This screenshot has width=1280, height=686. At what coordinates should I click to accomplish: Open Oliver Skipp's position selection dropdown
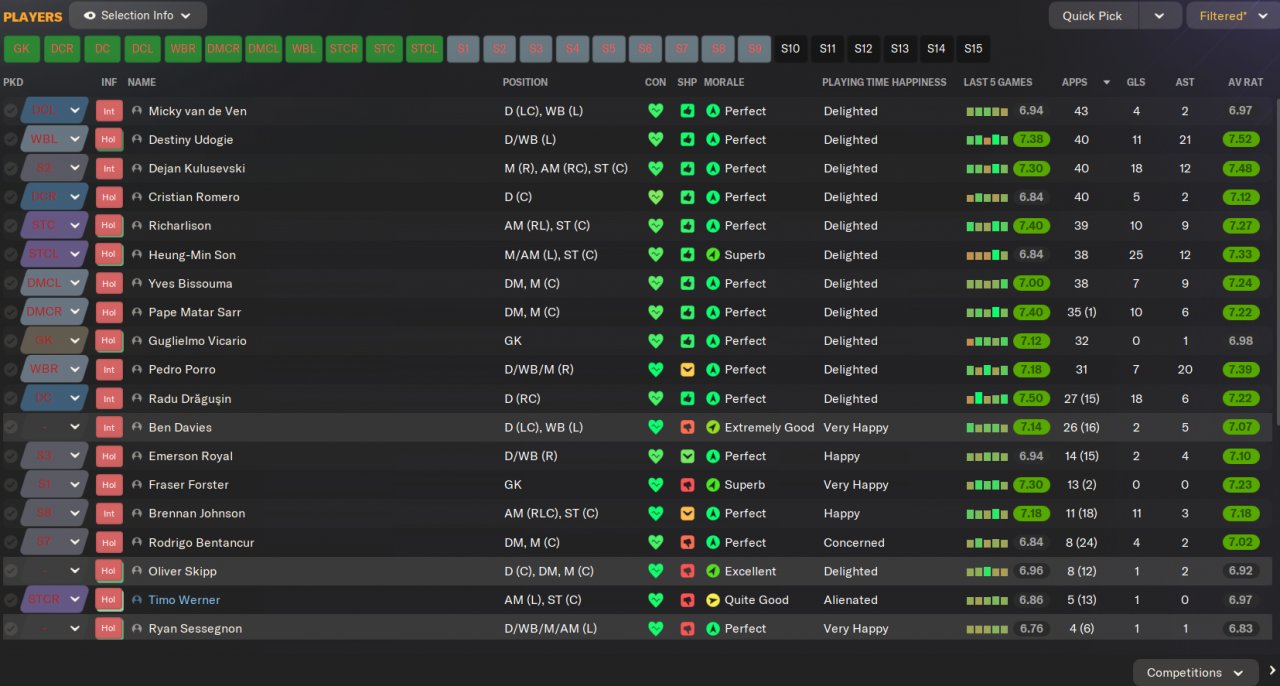54,571
